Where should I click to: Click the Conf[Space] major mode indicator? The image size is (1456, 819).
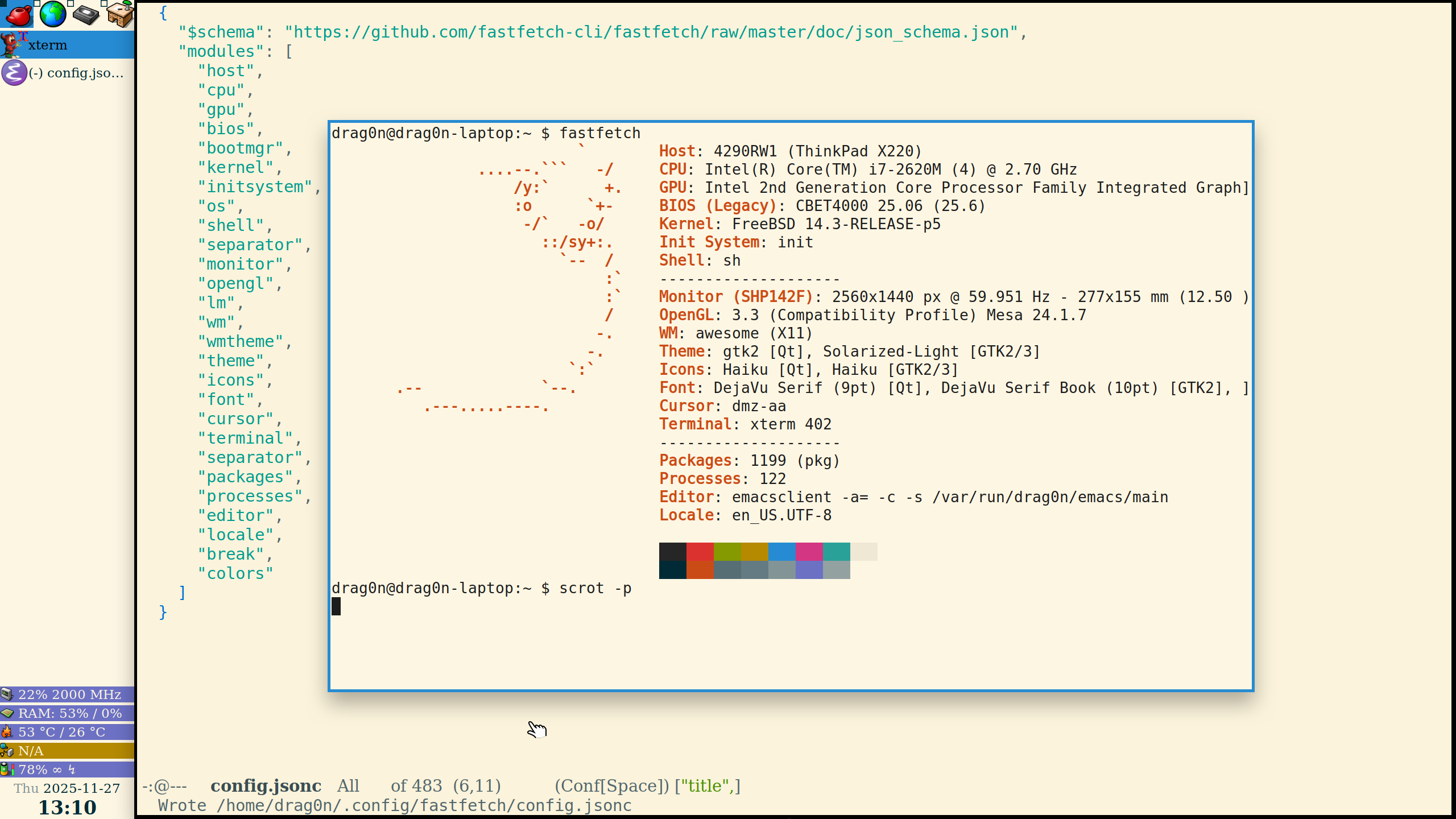(x=612, y=786)
